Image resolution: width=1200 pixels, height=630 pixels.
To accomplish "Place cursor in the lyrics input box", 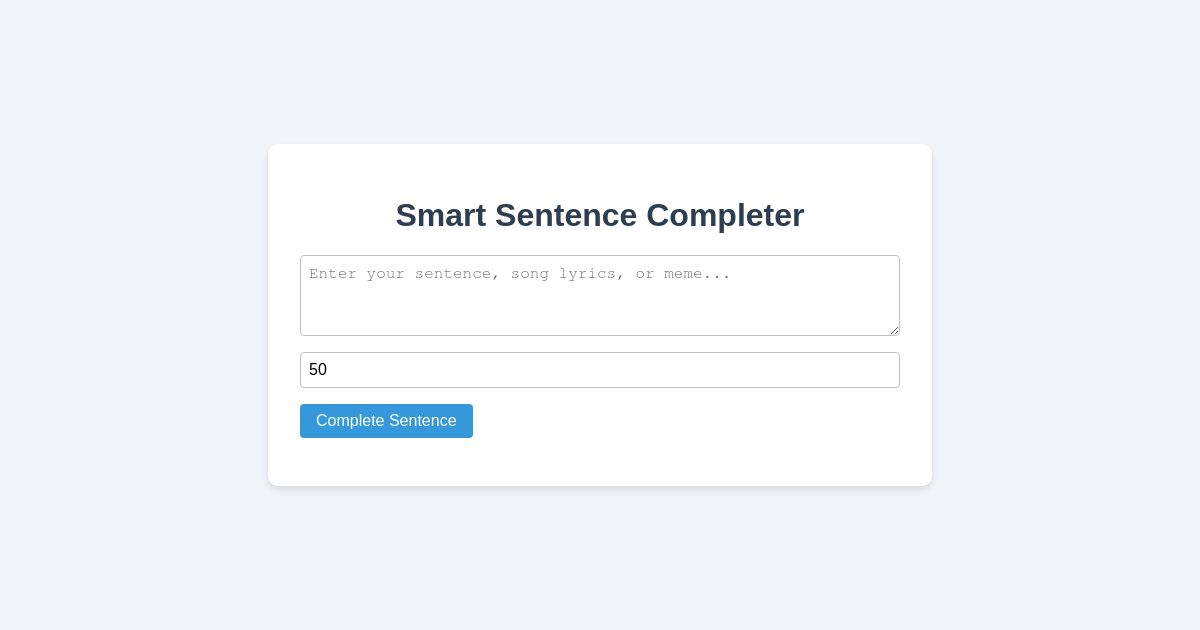I will (x=600, y=295).
